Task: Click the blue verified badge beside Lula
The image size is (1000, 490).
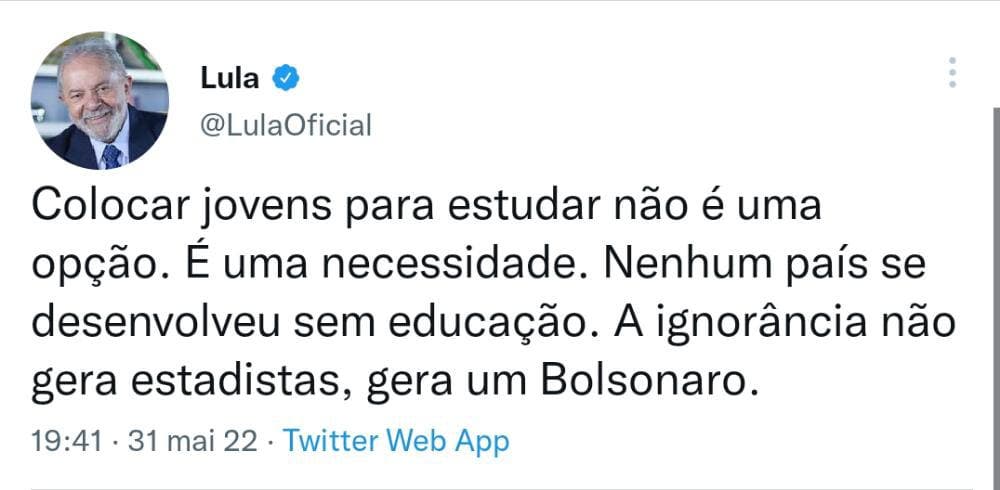Action: (x=285, y=77)
